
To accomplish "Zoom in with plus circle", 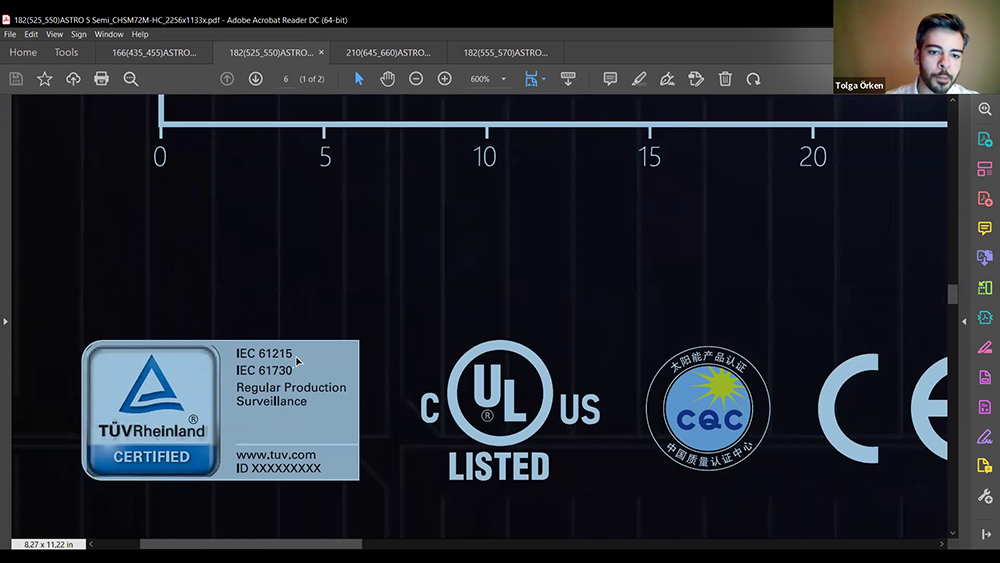I will tap(445, 78).
